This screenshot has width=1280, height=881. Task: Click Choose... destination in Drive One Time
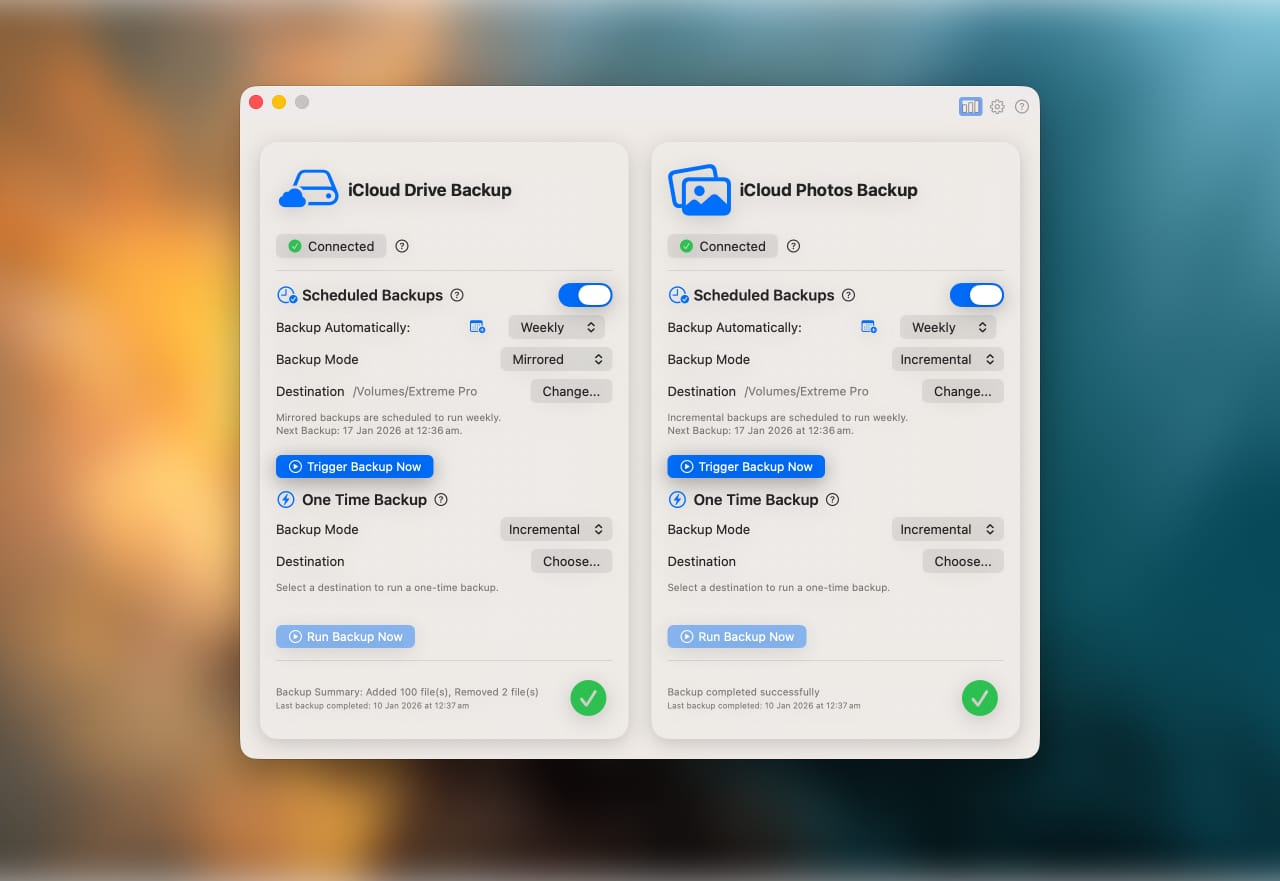tap(571, 561)
